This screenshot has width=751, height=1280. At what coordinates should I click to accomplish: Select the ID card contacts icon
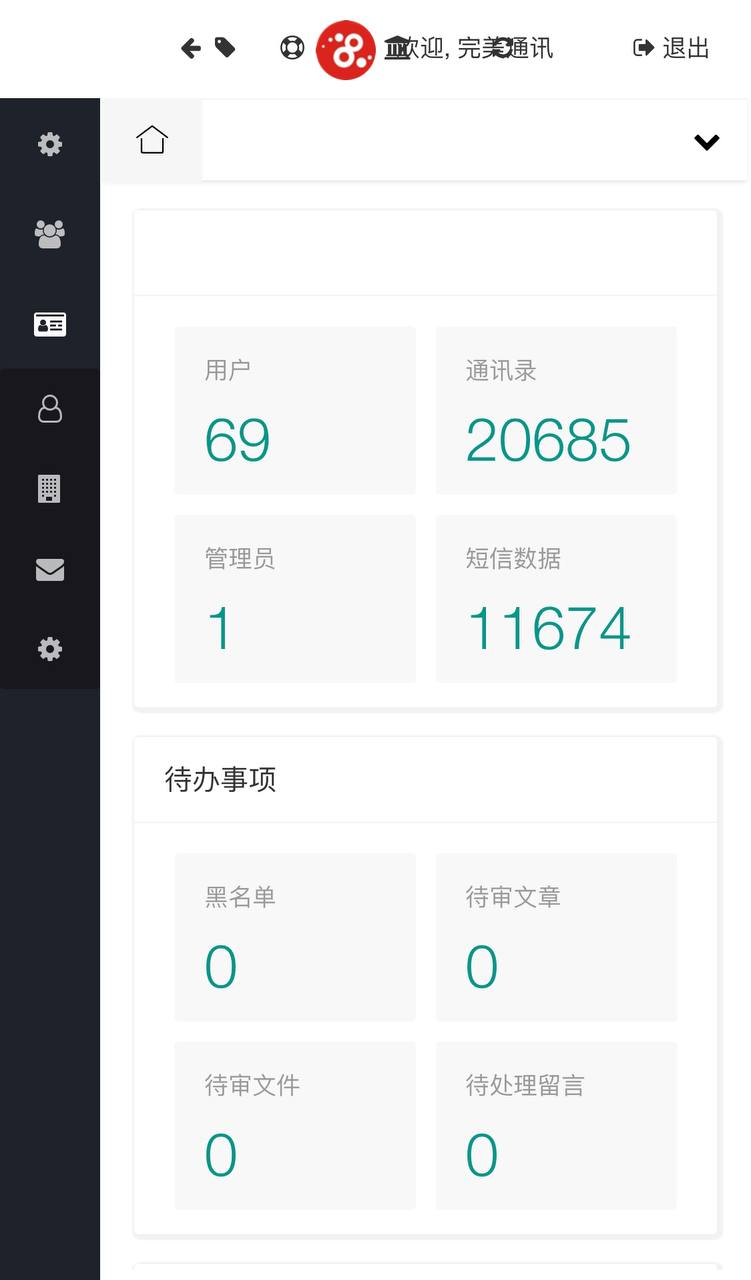[x=50, y=324]
